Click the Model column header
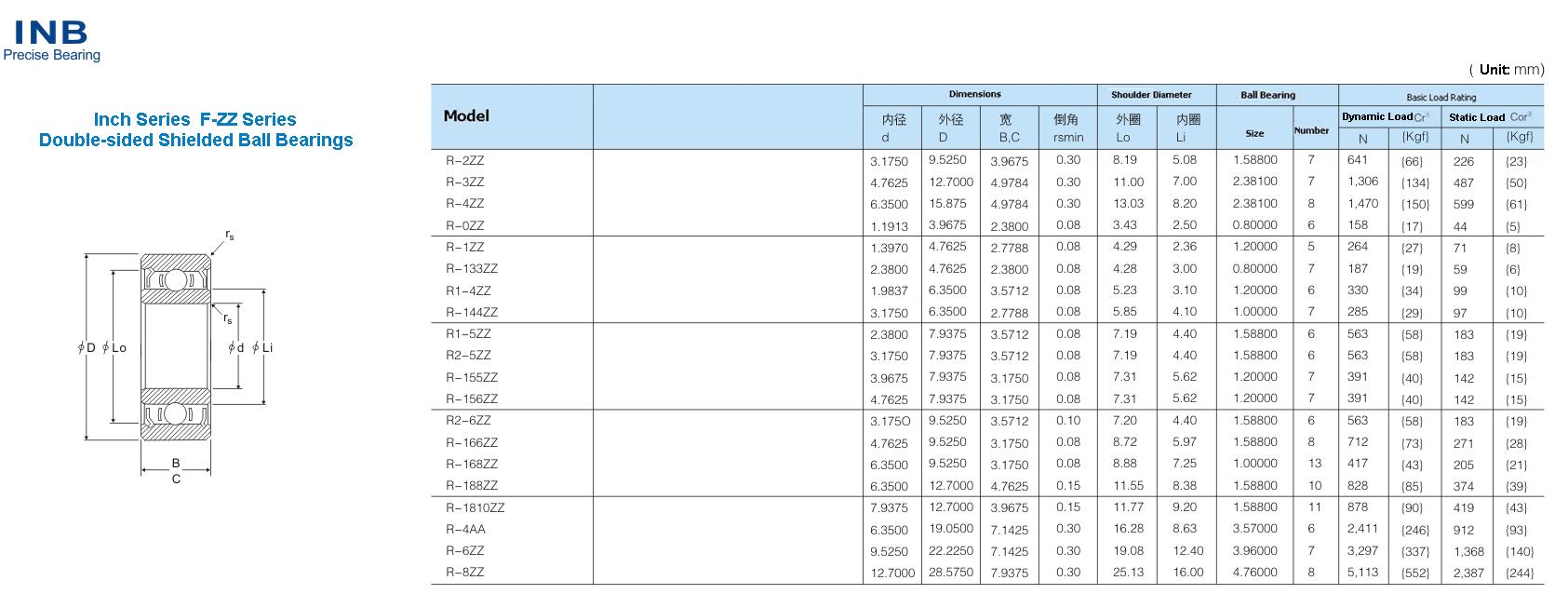This screenshot has height=594, width=1568. (466, 116)
